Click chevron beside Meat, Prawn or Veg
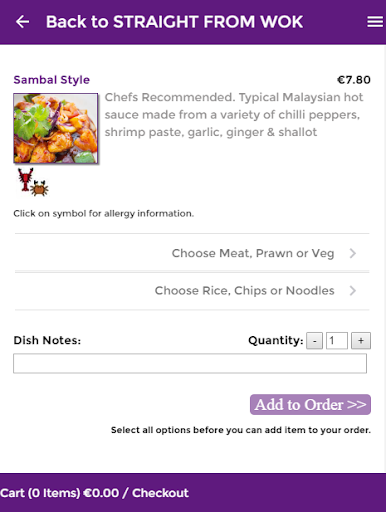This screenshot has width=386, height=512. (x=353, y=253)
